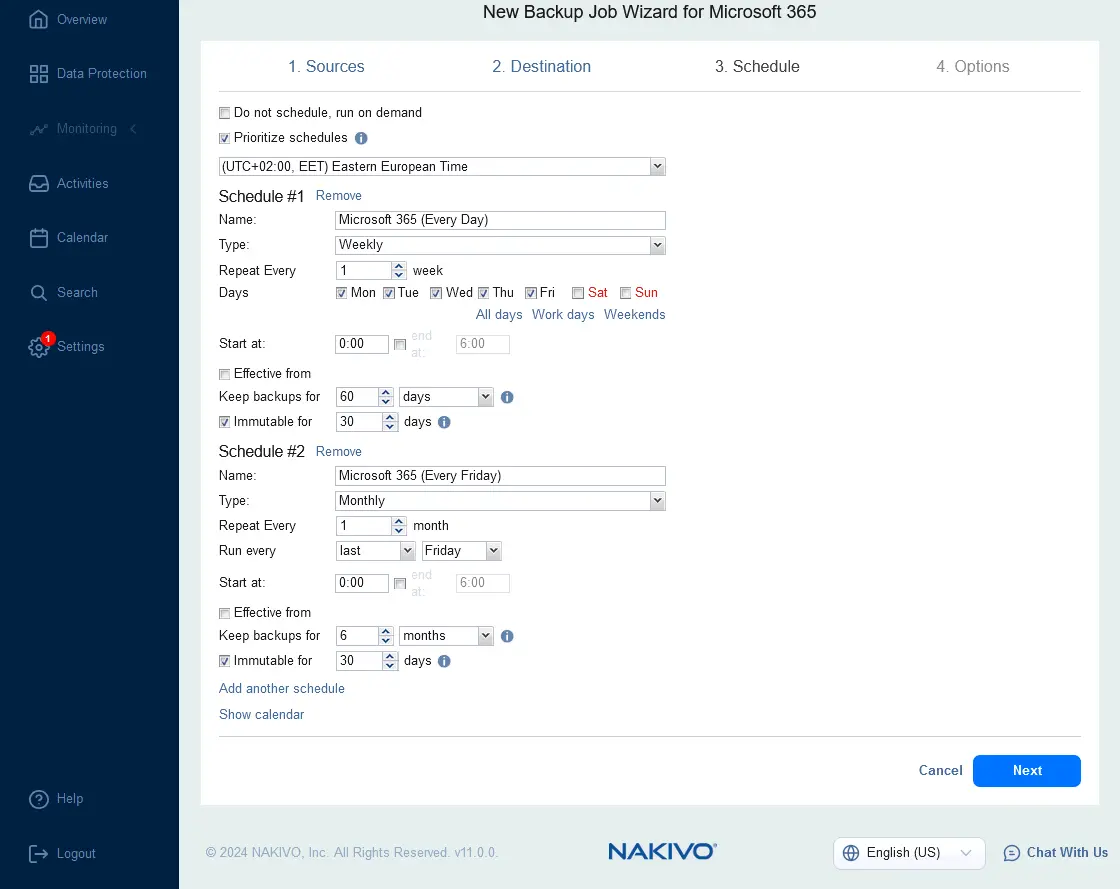Click the Activities inbox icon
Viewport: 1120px width, 889px height.
(x=39, y=184)
